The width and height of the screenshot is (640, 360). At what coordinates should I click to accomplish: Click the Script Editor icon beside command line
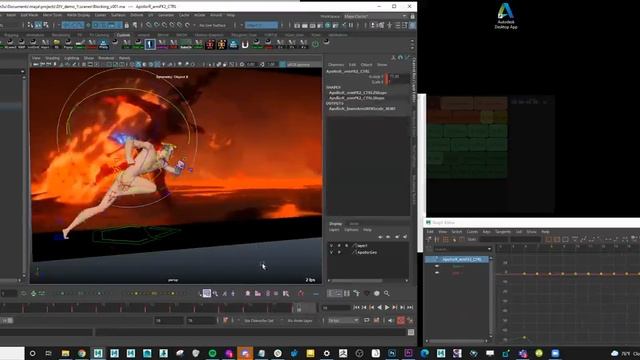(411, 333)
